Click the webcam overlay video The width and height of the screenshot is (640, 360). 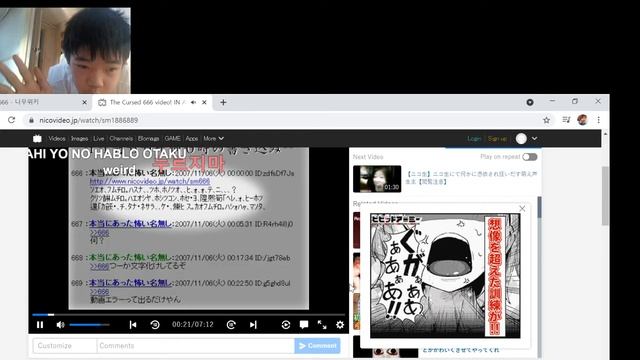point(65,51)
